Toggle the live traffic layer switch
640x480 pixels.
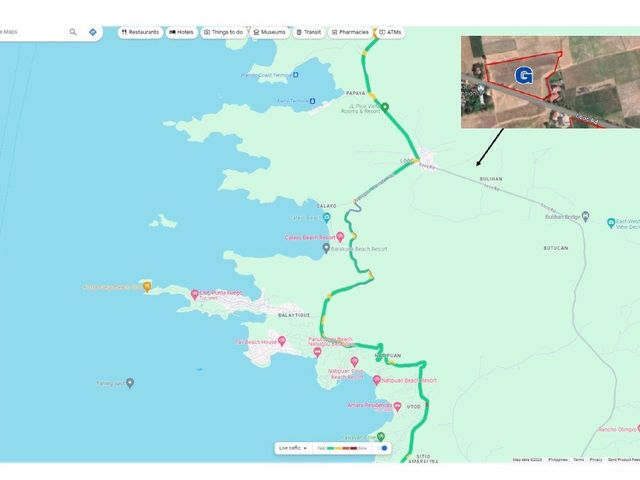tap(382, 448)
